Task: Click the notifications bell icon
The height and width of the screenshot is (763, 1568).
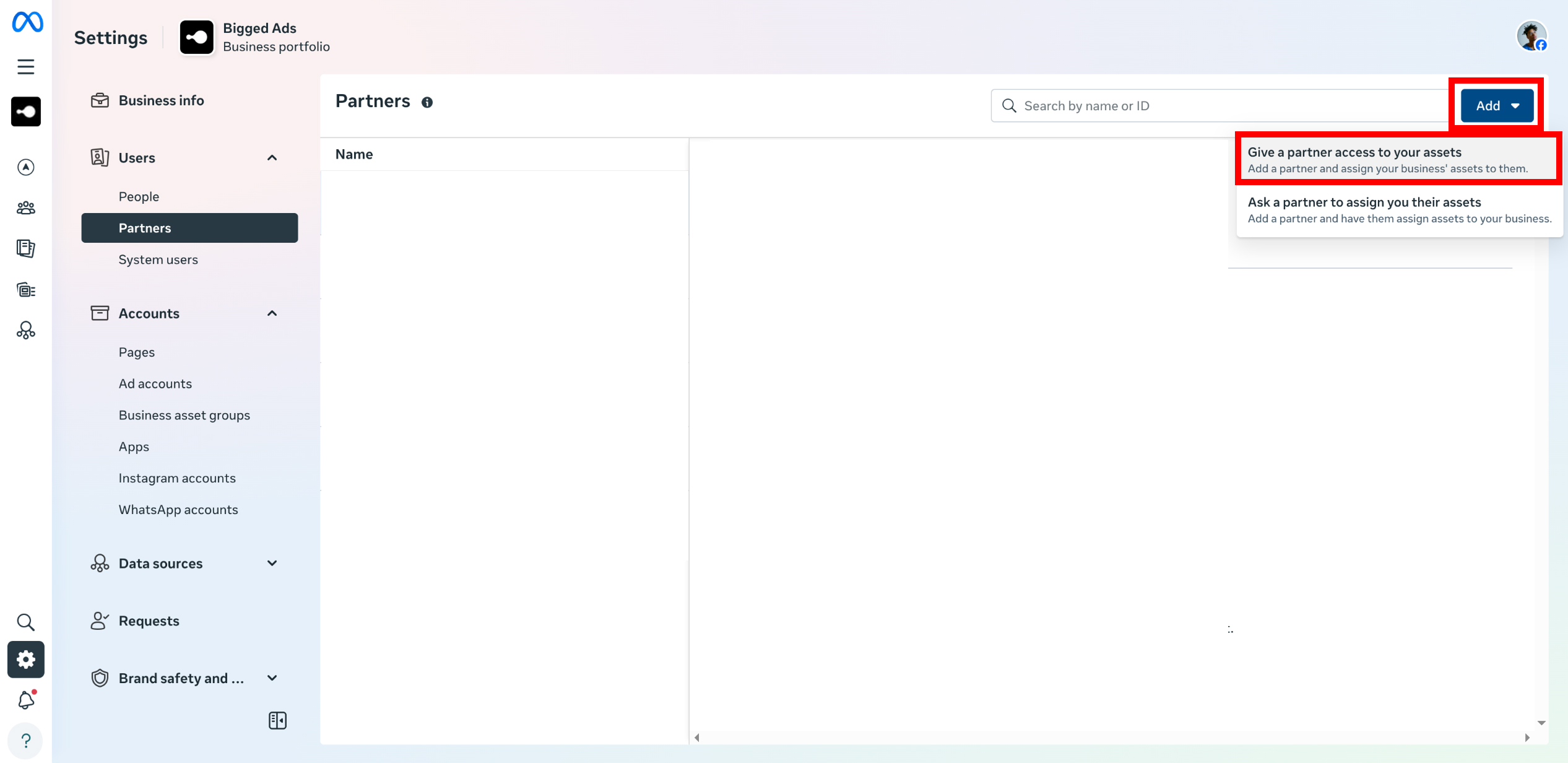Action: click(x=26, y=700)
